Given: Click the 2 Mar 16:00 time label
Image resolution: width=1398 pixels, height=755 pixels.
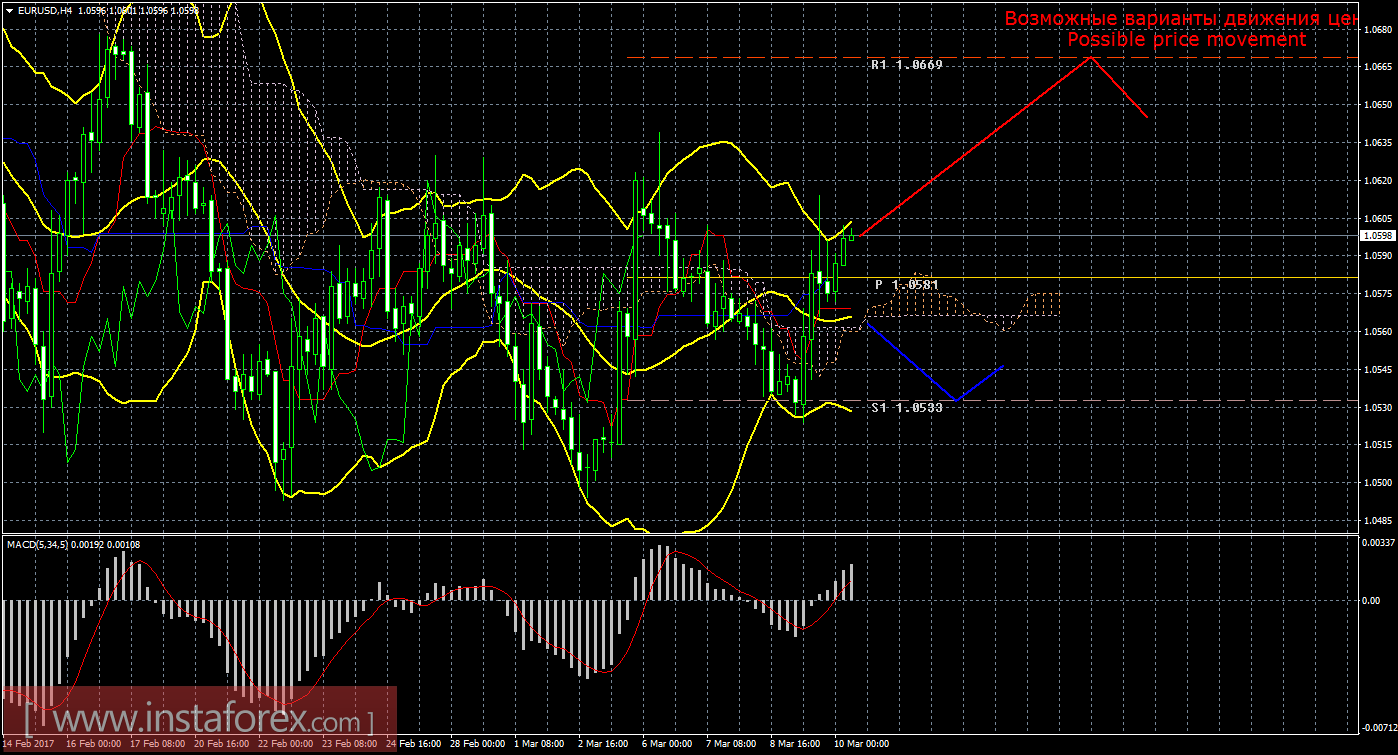Looking at the screenshot, I should (604, 744).
